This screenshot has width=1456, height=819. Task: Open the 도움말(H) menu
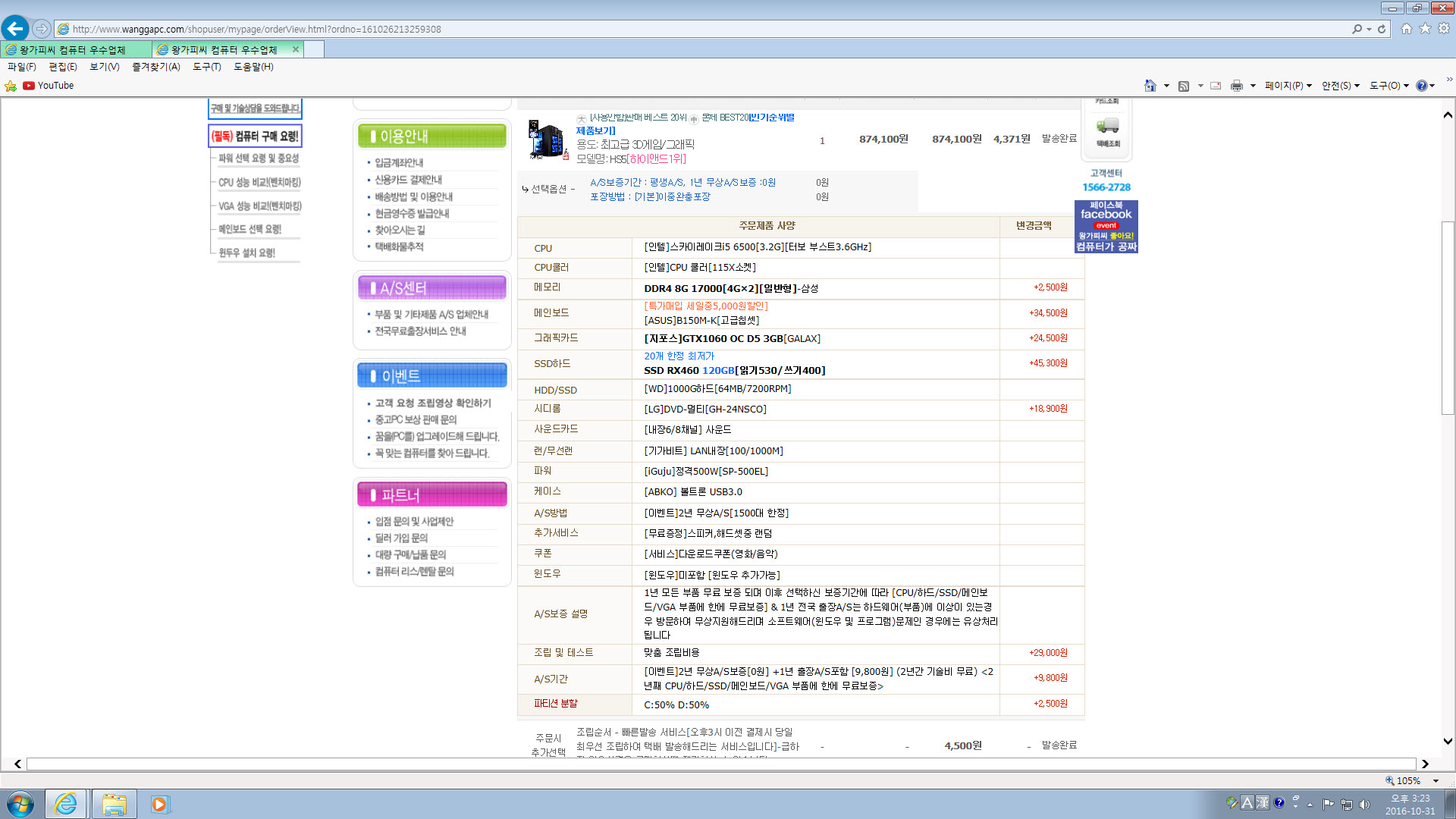253,67
